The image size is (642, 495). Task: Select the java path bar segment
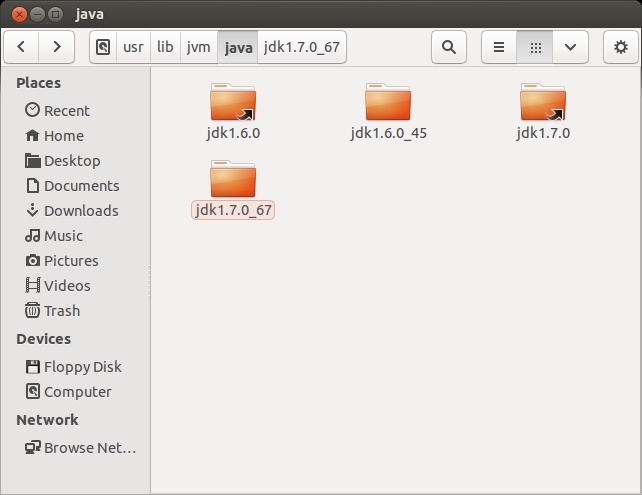[238, 47]
